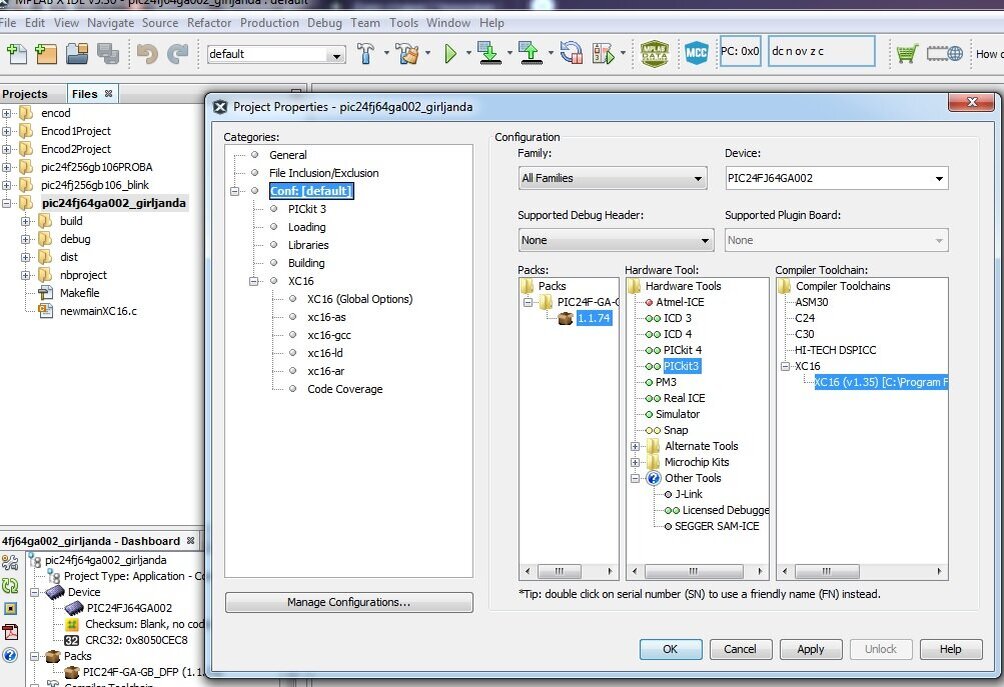Open the Family dropdown
1004x687 pixels.
click(698, 179)
